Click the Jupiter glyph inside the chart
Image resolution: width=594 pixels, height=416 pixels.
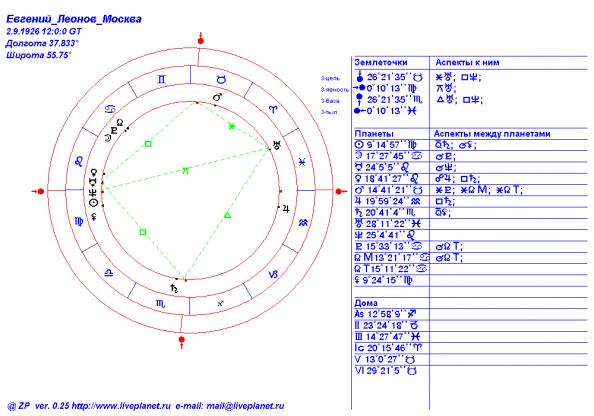point(286,209)
